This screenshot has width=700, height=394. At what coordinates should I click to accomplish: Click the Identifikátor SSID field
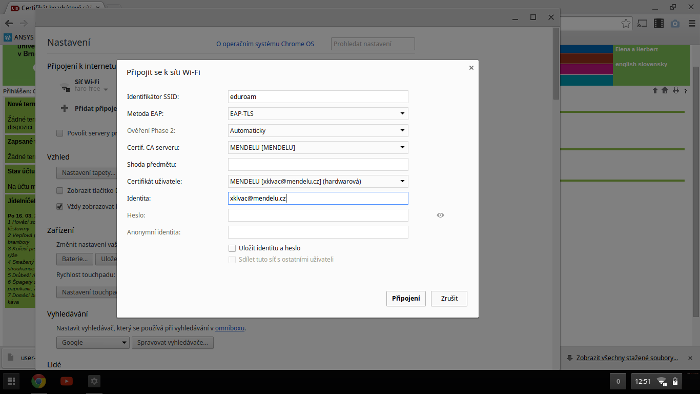pos(318,96)
